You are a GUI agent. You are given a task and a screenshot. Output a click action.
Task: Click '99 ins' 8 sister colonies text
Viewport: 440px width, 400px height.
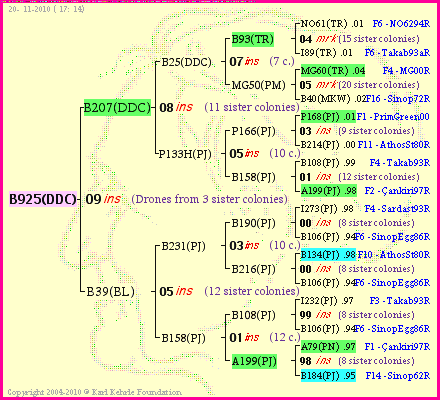click(x=357, y=315)
